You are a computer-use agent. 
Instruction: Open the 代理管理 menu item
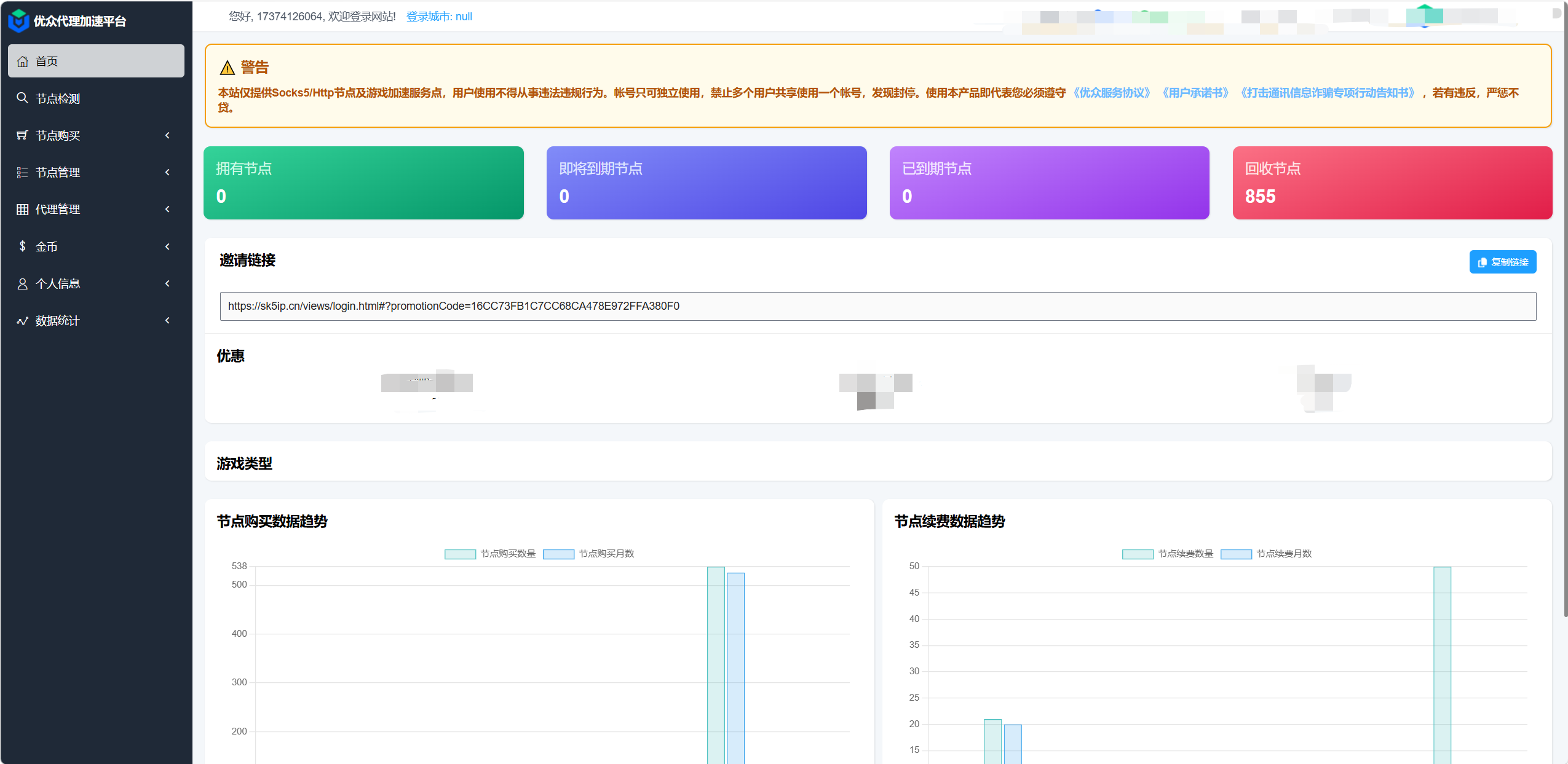click(x=96, y=209)
